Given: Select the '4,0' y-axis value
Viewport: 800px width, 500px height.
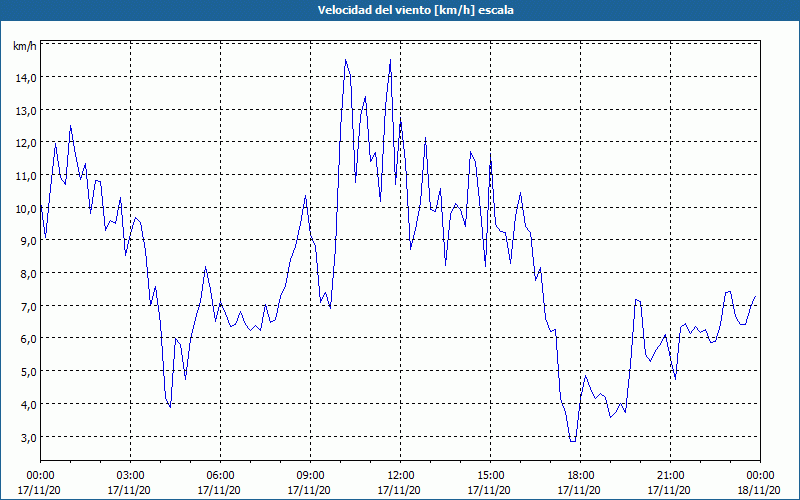Looking at the screenshot, I should [28, 405].
